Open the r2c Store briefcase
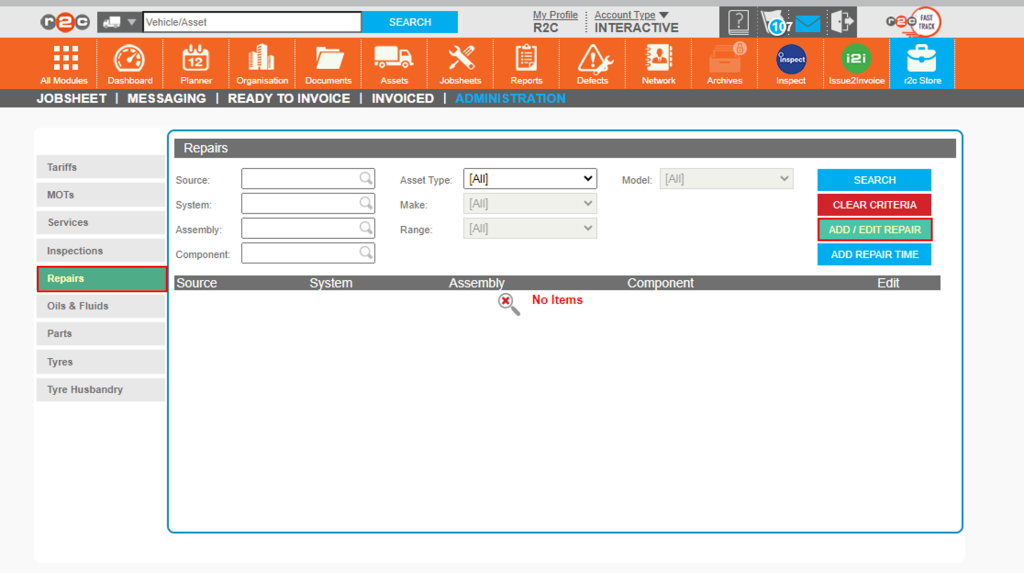The height and width of the screenshot is (573, 1024). coord(922,64)
